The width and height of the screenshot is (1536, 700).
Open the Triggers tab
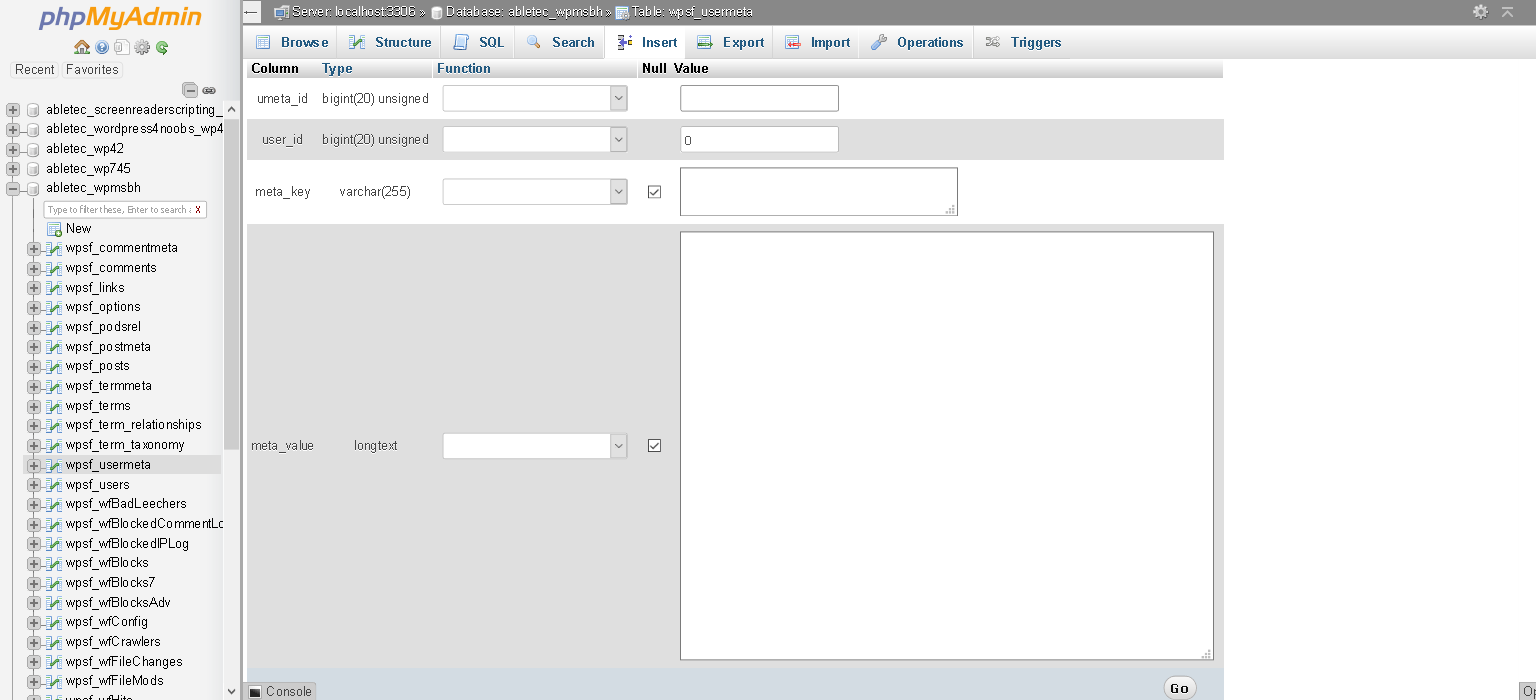tap(1023, 42)
